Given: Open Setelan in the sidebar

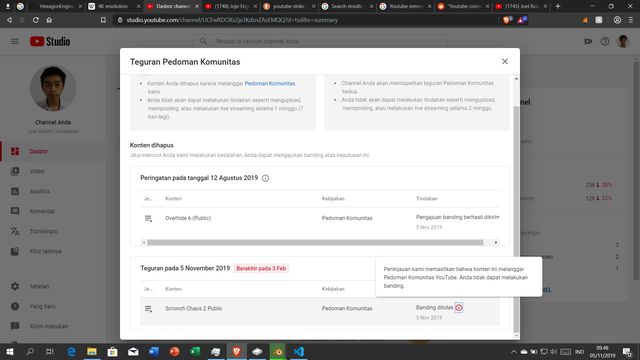Looking at the screenshot, I should (53, 287).
